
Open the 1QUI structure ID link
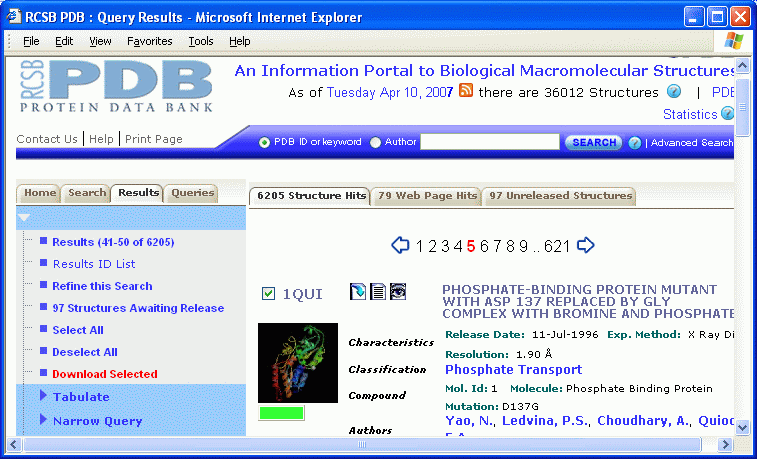click(302, 294)
